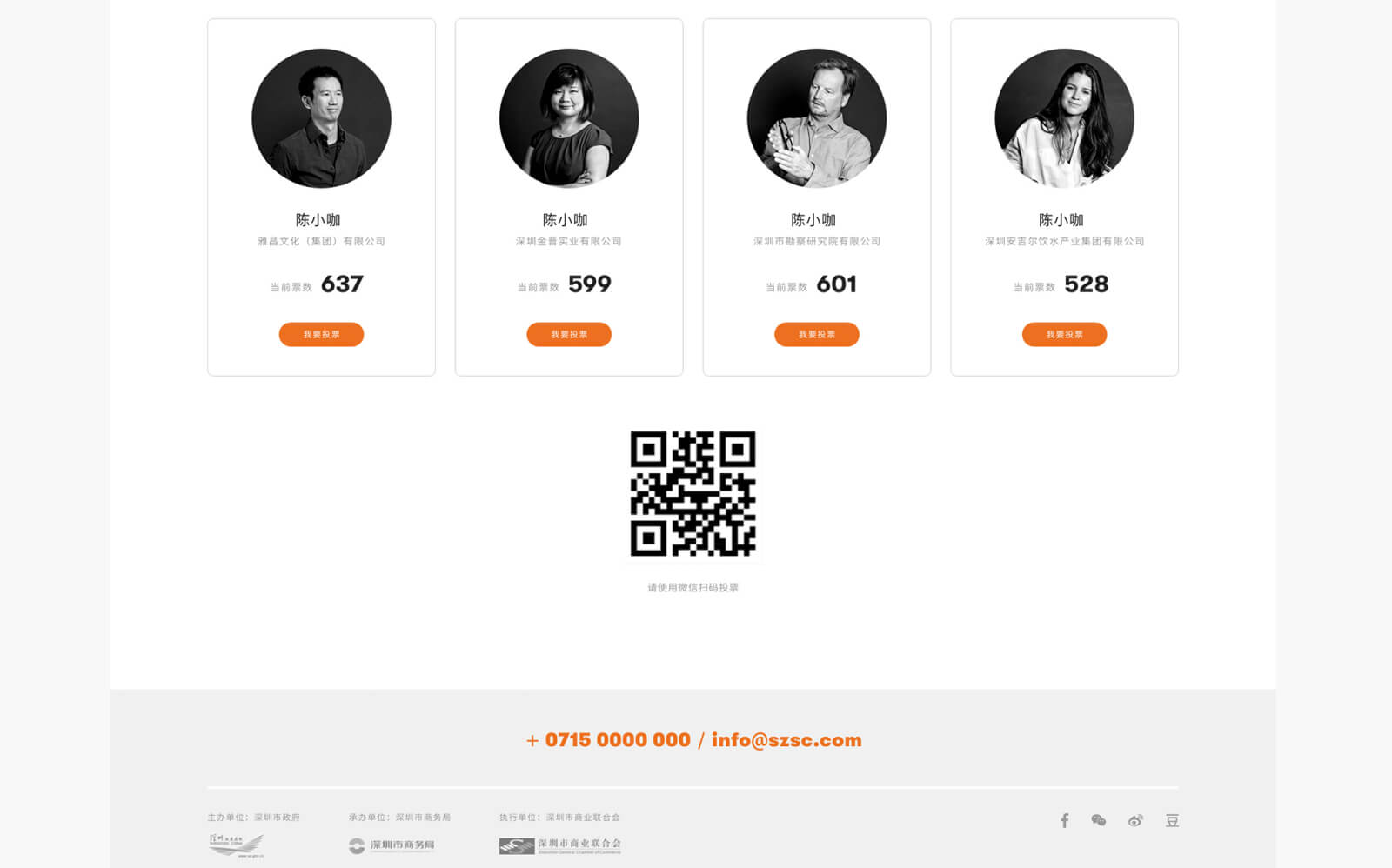Viewport: 1392px width, 868px height.
Task: Click the 深圳市商业联合会 logo
Action: click(x=560, y=845)
